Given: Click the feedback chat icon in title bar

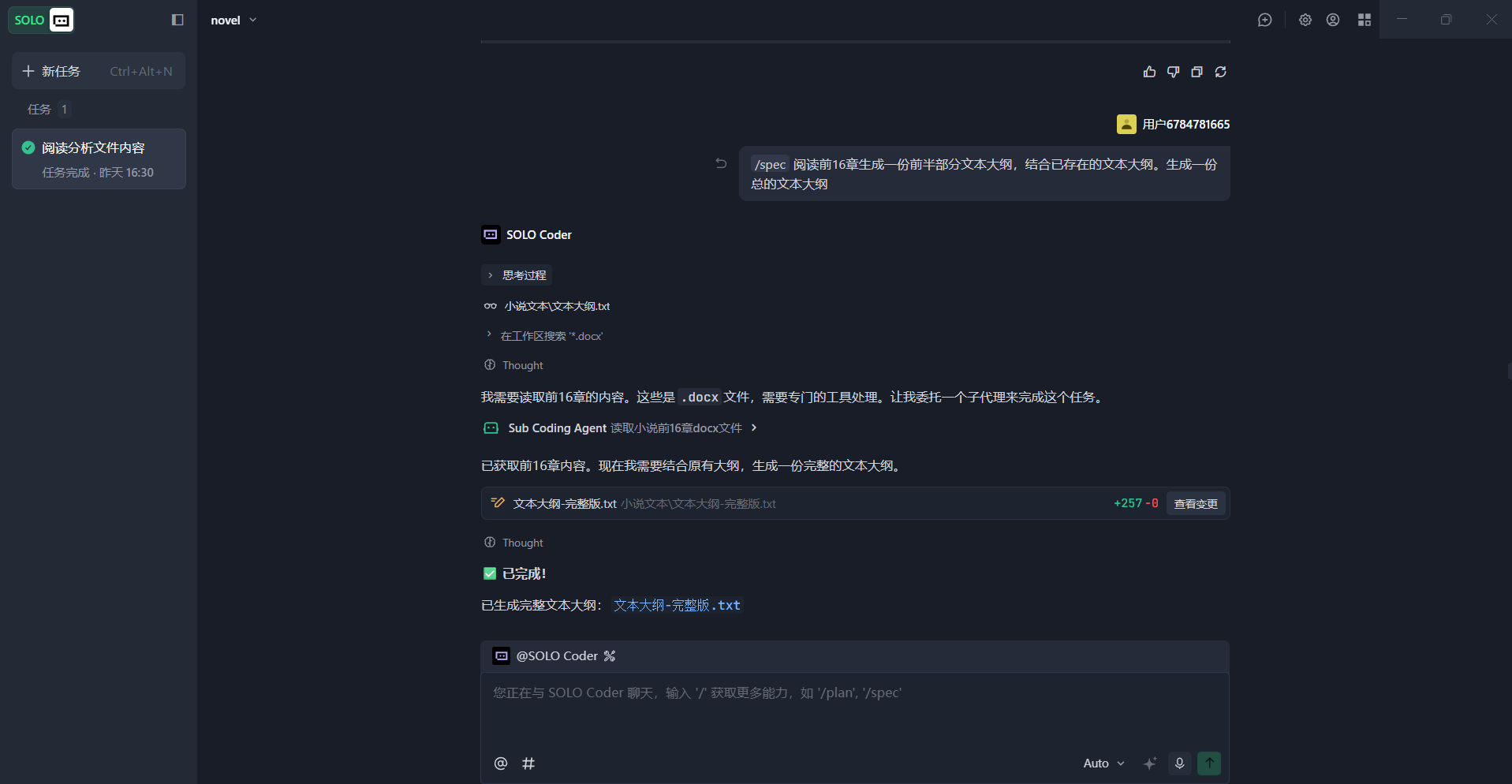Looking at the screenshot, I should coord(1265,20).
